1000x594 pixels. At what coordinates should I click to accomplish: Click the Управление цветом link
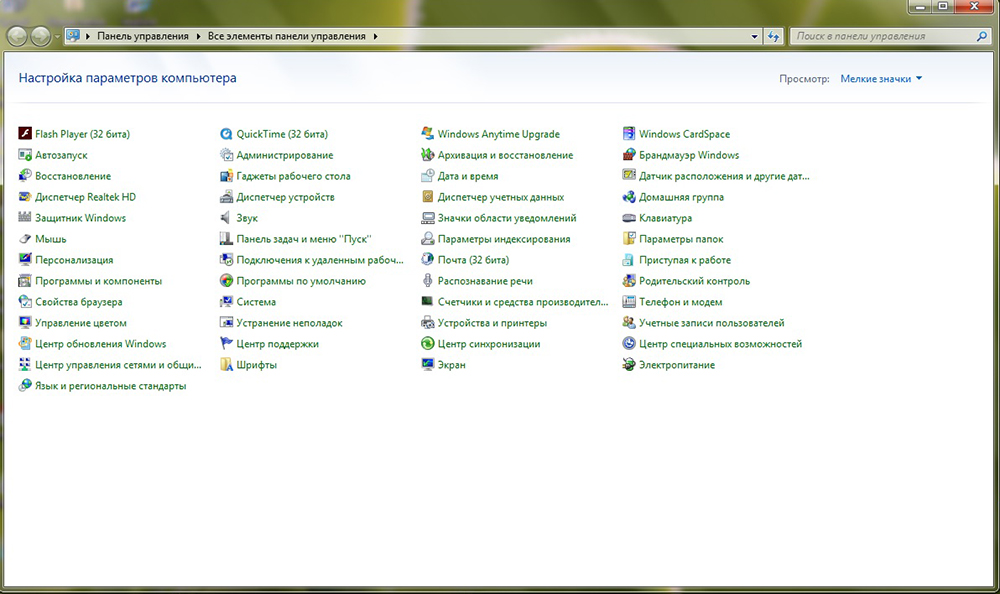80,323
